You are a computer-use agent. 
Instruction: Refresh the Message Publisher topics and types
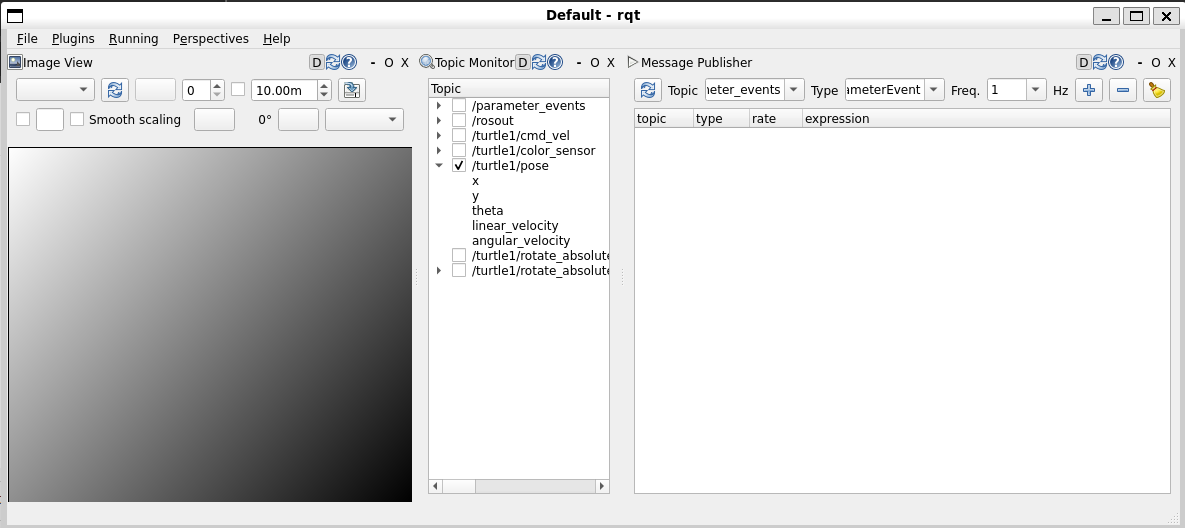coord(648,90)
